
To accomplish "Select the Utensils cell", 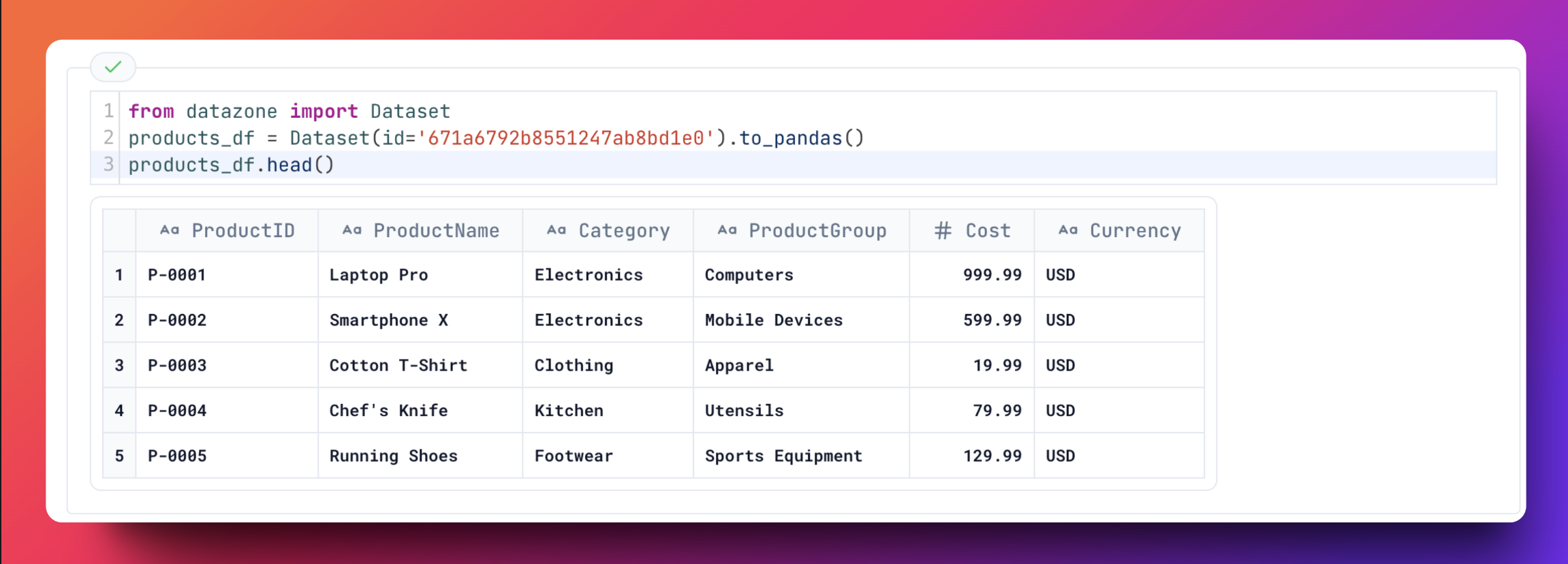I will coord(802,410).
